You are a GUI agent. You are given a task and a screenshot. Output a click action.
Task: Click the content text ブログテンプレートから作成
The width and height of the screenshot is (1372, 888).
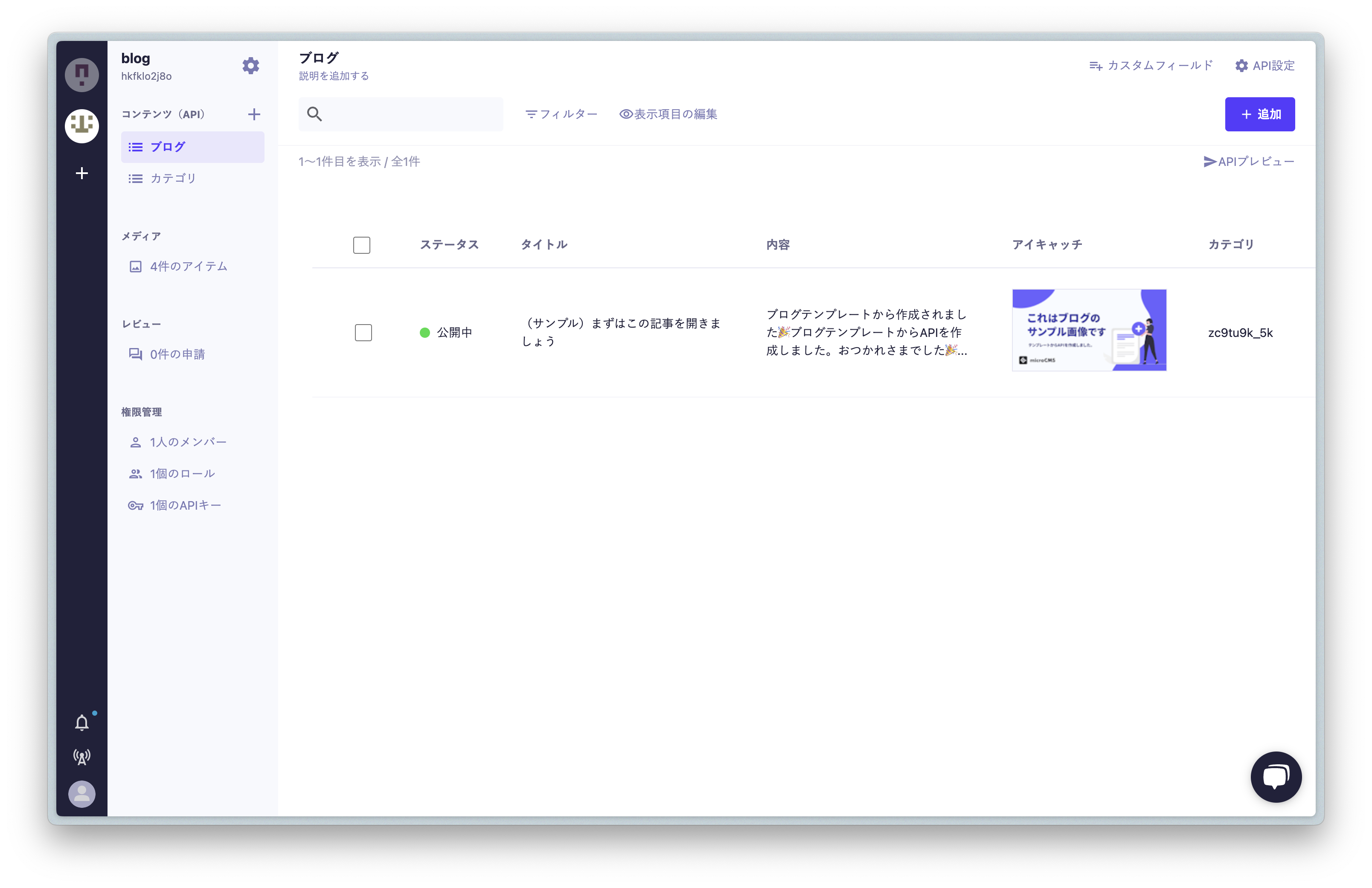(x=866, y=333)
